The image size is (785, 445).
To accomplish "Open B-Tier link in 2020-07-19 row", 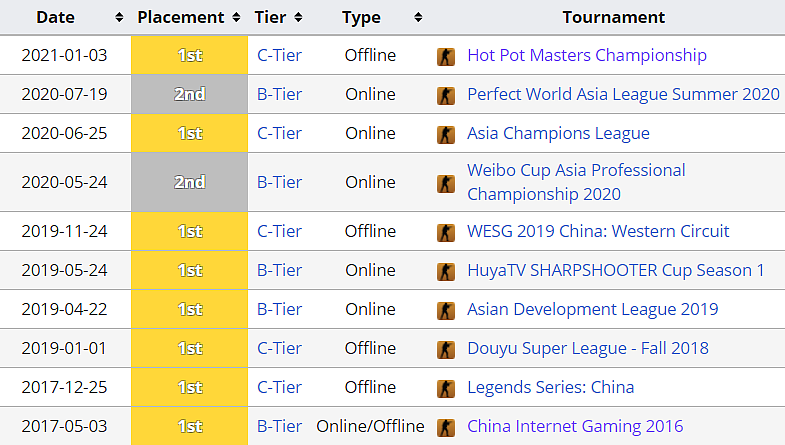I will (x=279, y=94).
